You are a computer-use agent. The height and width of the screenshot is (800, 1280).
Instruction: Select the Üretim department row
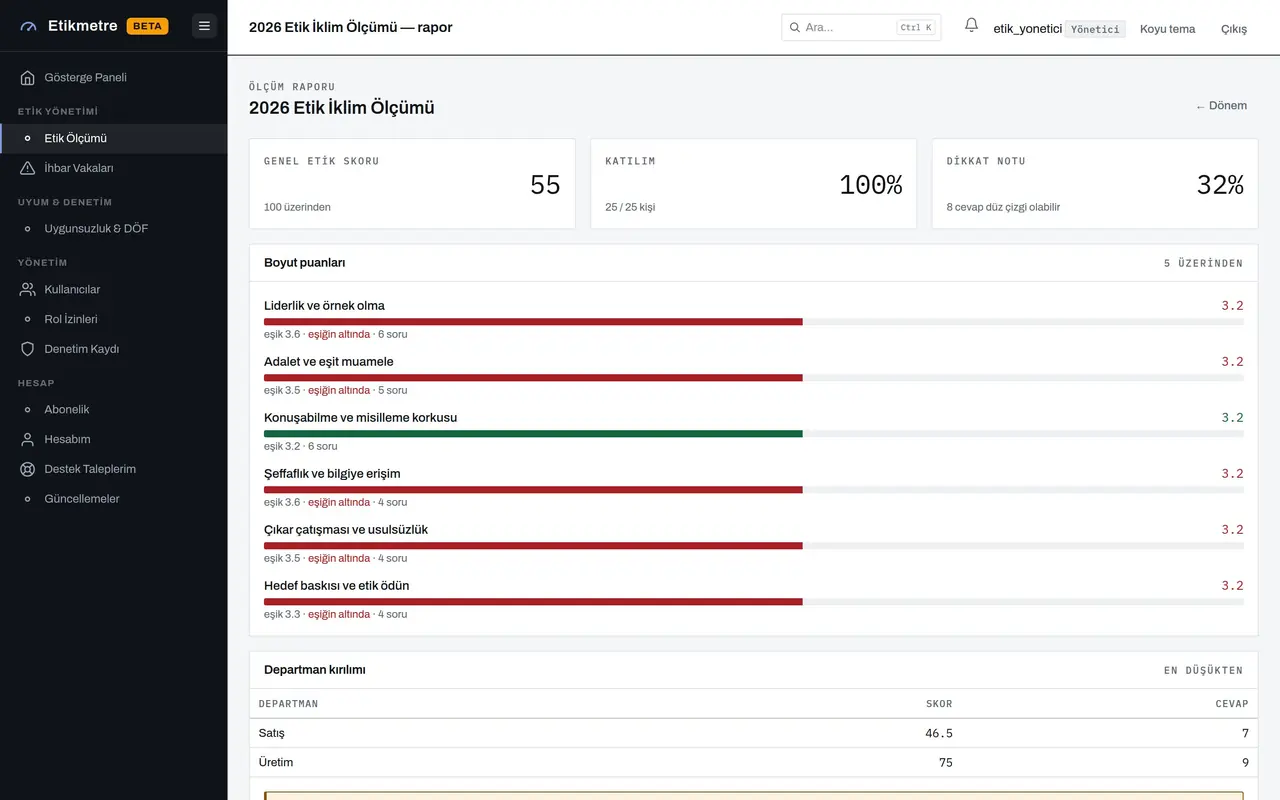pyautogui.click(x=754, y=762)
